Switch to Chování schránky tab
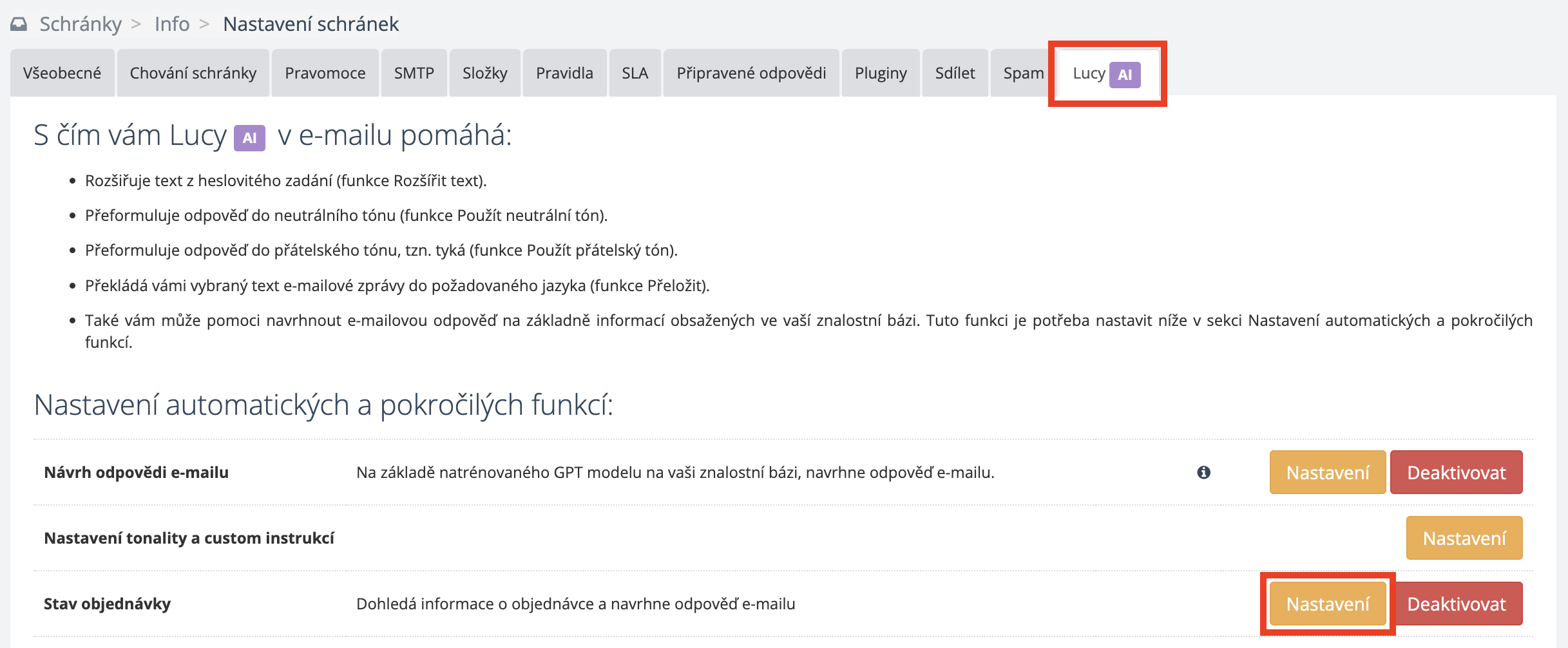 click(193, 73)
